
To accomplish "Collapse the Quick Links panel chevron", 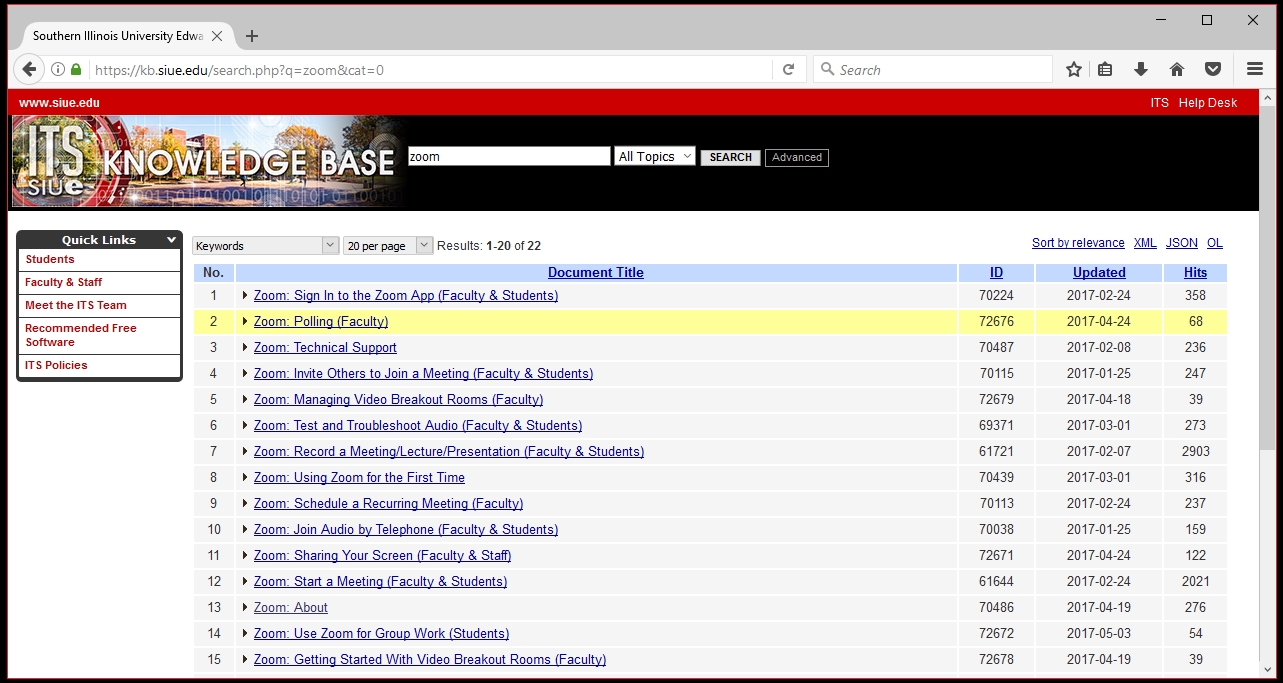I will (171, 240).
